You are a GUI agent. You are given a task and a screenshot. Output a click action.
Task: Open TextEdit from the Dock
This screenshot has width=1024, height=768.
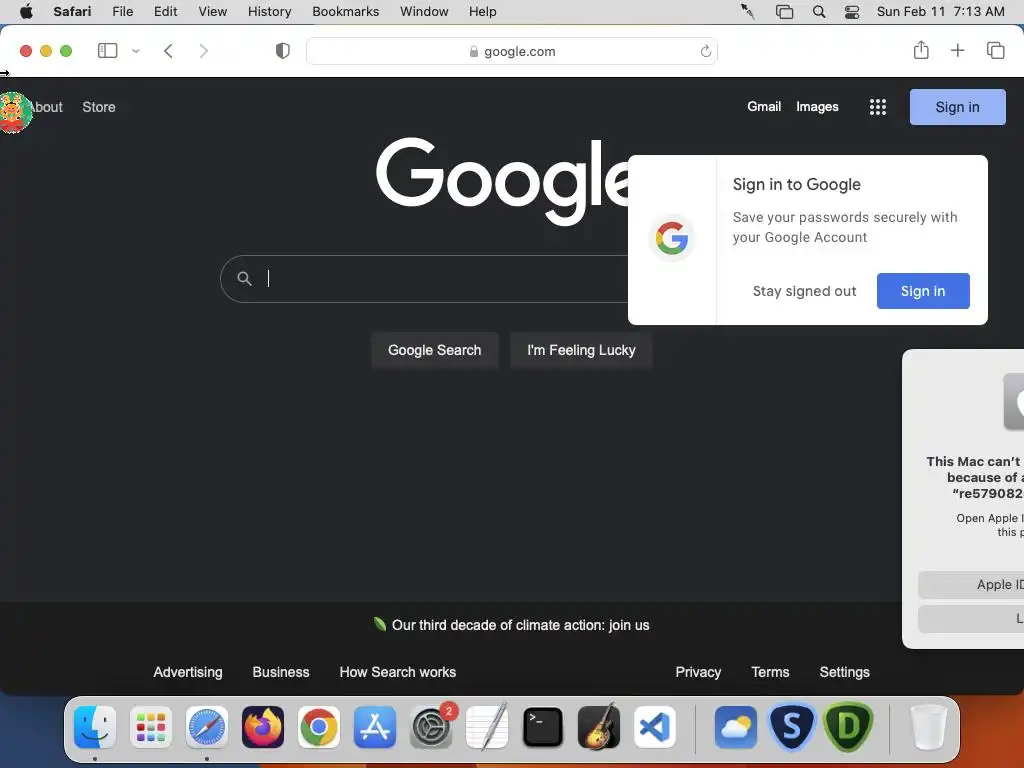487,727
